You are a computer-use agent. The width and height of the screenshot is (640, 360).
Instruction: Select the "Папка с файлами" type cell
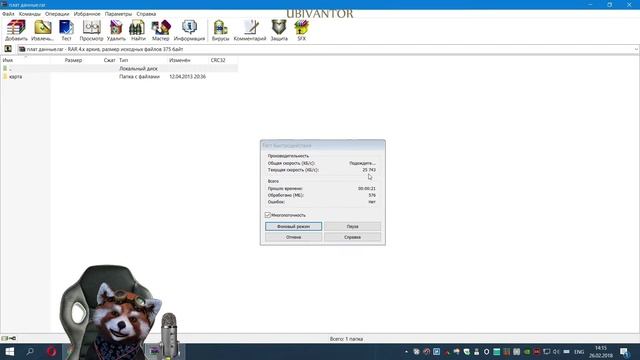tap(139, 77)
